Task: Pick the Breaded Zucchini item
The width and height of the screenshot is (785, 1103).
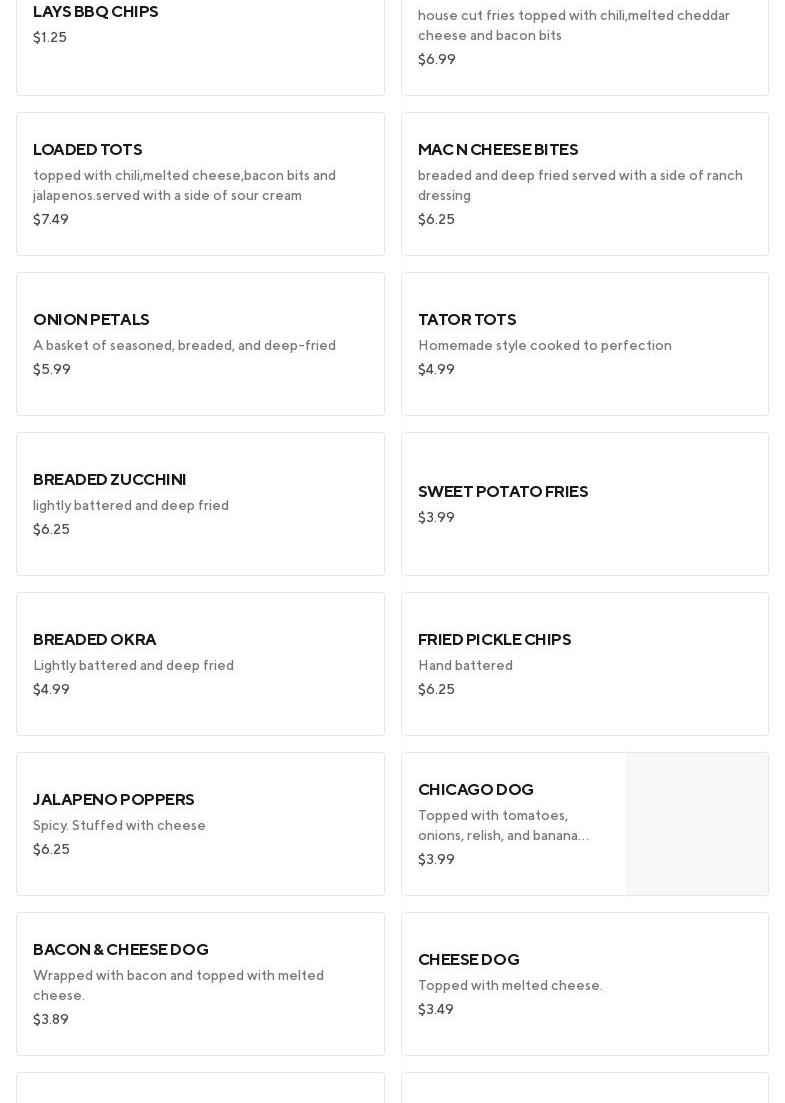Action: tap(200, 504)
